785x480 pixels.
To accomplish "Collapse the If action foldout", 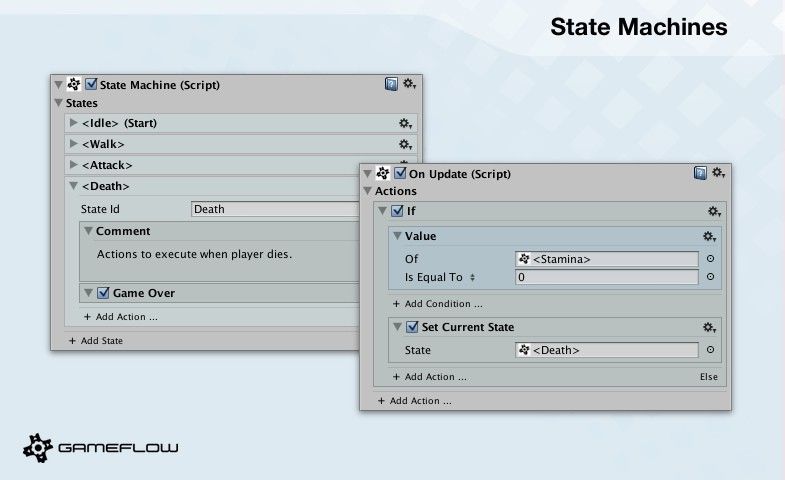I will coord(382,211).
